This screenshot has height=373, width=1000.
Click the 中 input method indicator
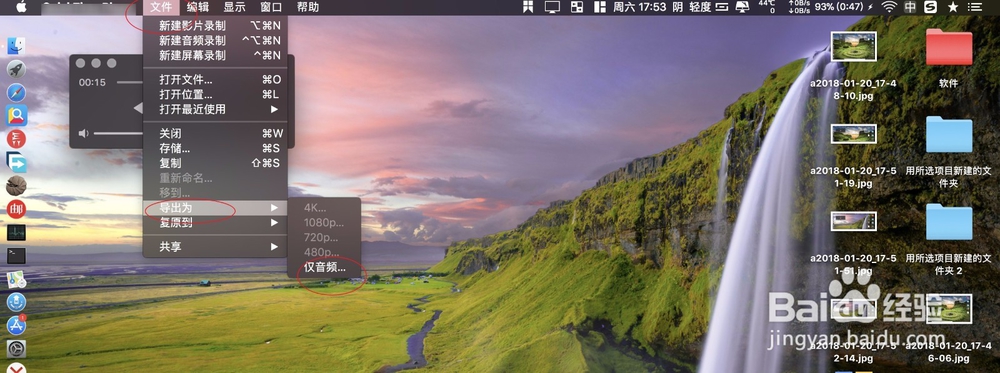pyautogui.click(x=911, y=7)
